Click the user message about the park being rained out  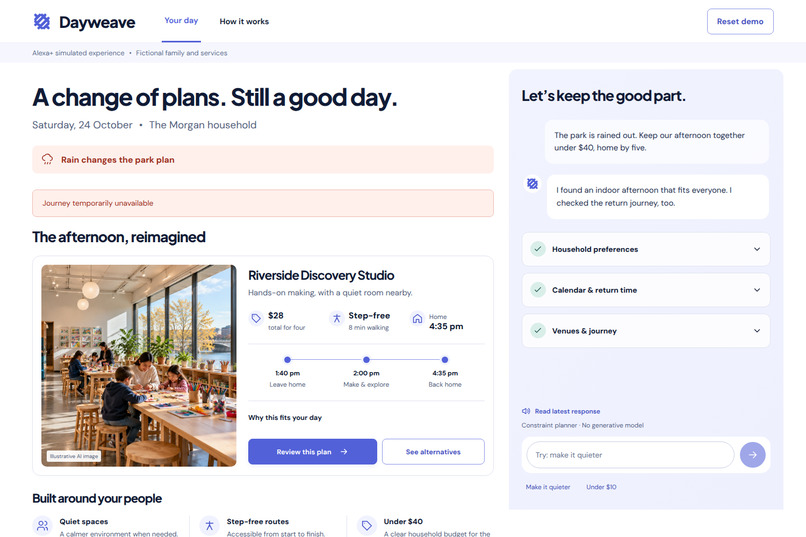656,141
